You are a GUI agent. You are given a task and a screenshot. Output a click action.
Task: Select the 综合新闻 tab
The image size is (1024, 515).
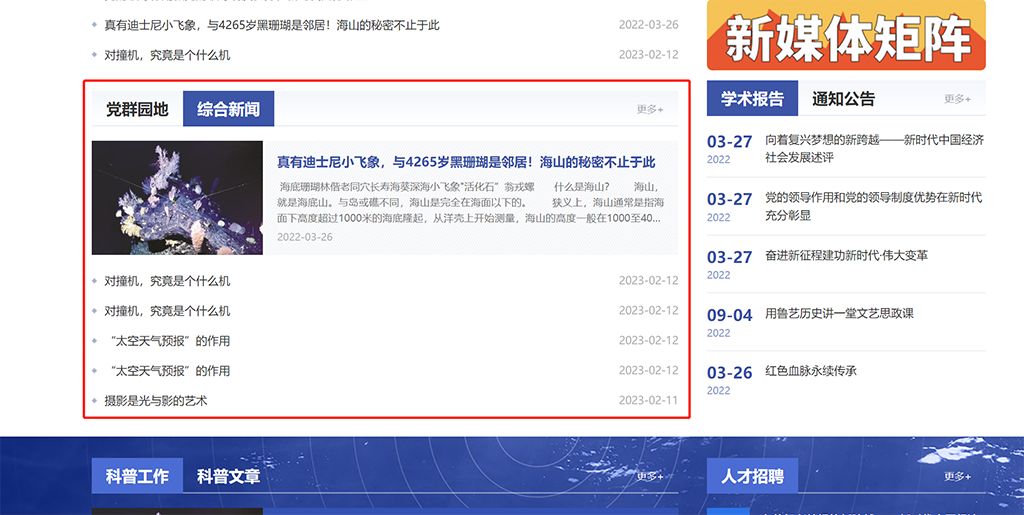[x=229, y=109]
